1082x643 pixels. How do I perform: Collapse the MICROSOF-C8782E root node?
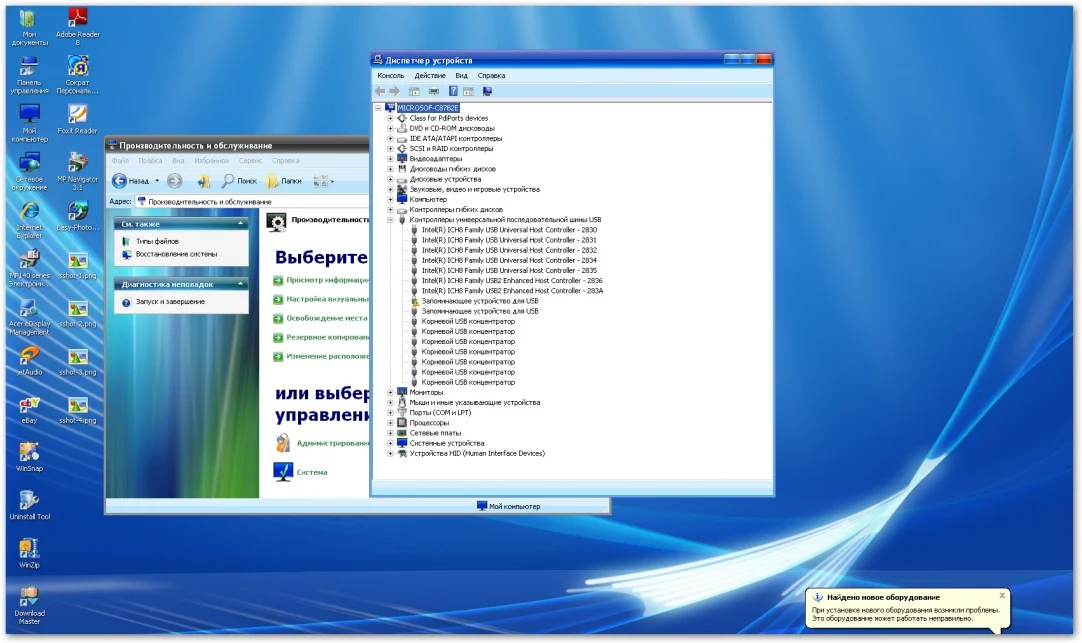[x=378, y=108]
